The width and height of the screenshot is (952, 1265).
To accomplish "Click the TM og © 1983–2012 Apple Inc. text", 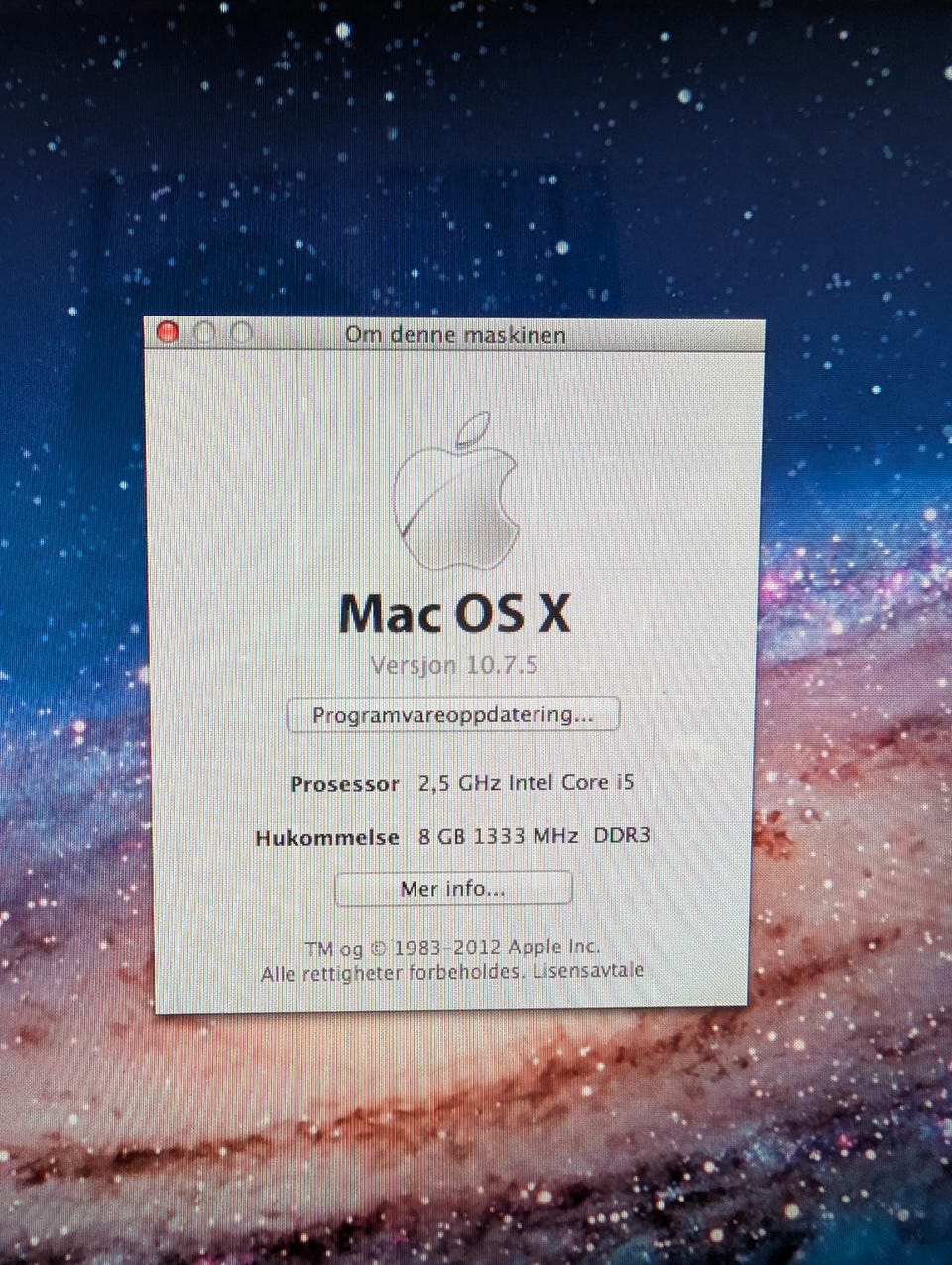I will [452, 948].
